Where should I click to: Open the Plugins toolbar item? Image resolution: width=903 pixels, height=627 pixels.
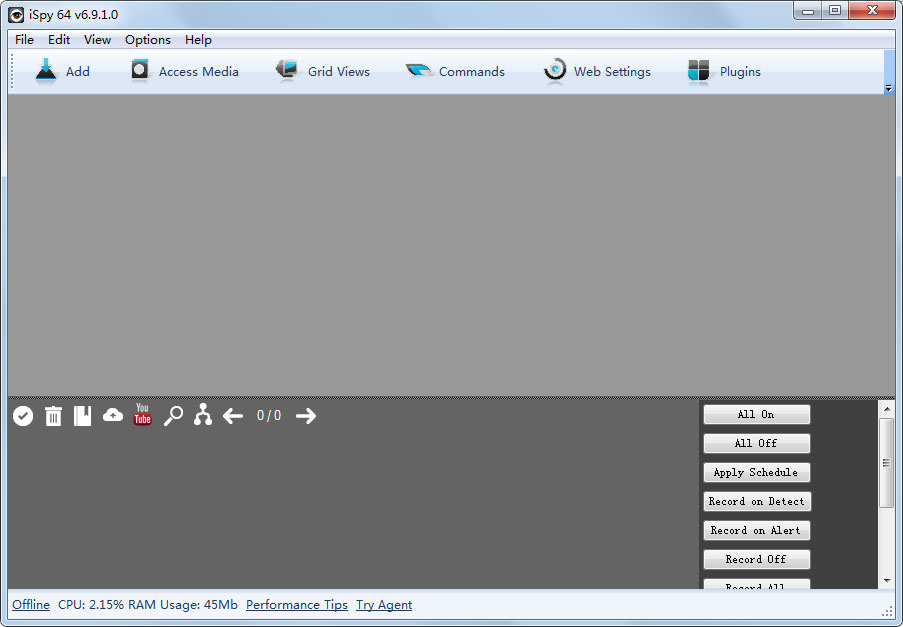tap(724, 71)
